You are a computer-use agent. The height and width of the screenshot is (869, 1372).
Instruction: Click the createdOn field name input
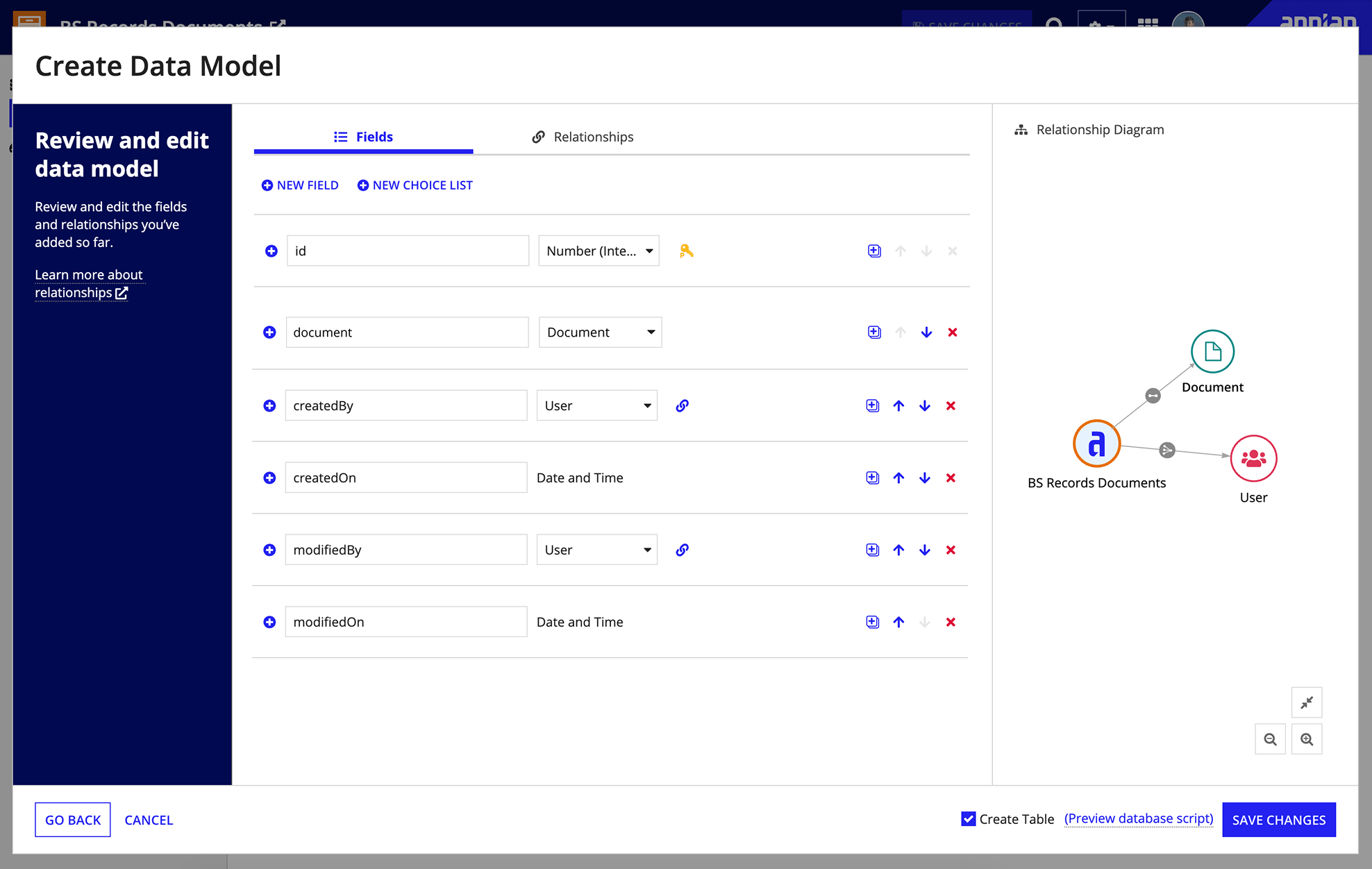point(405,478)
